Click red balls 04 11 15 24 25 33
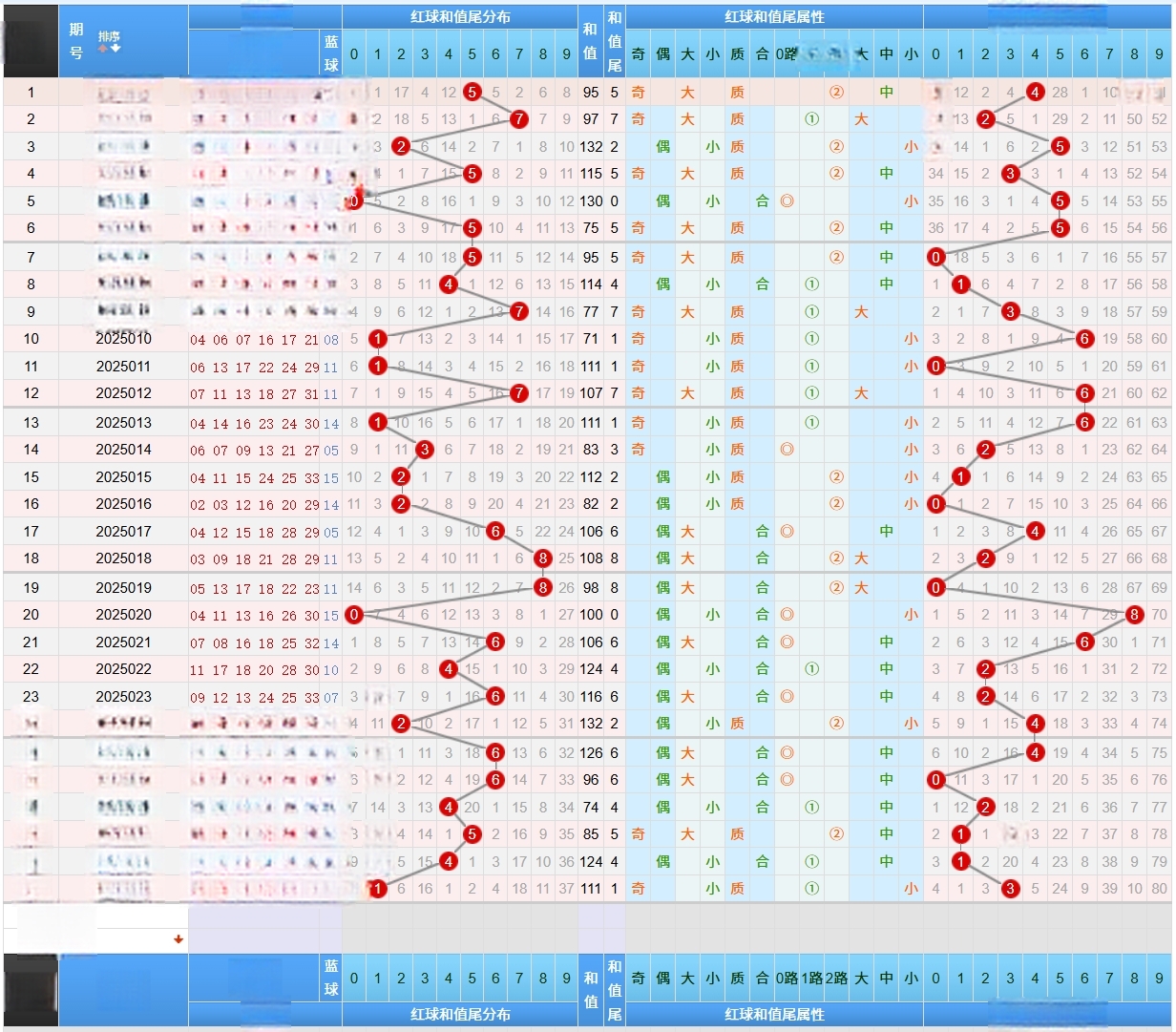 (254, 478)
